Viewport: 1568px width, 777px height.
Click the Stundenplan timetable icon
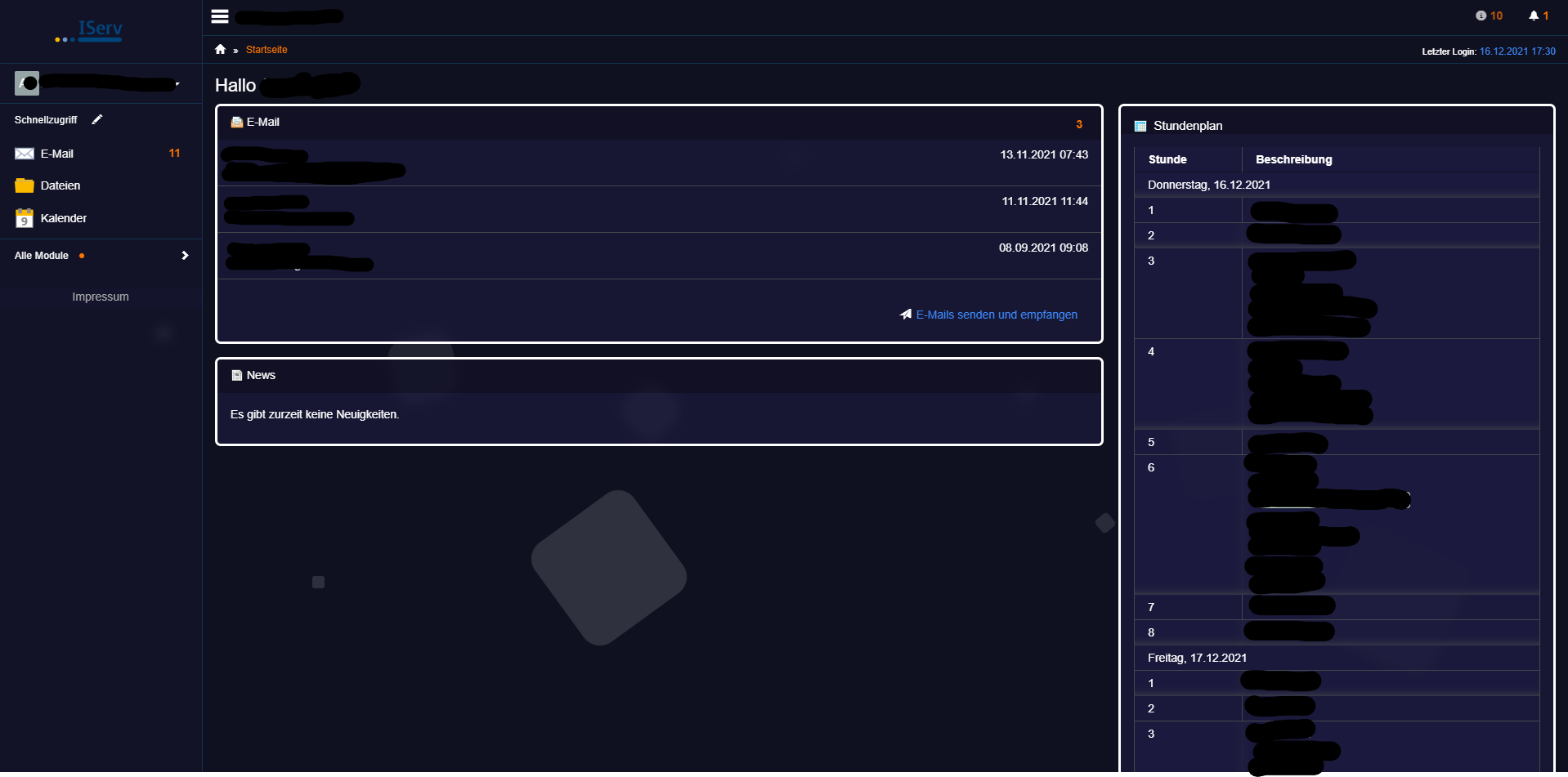pos(1140,125)
